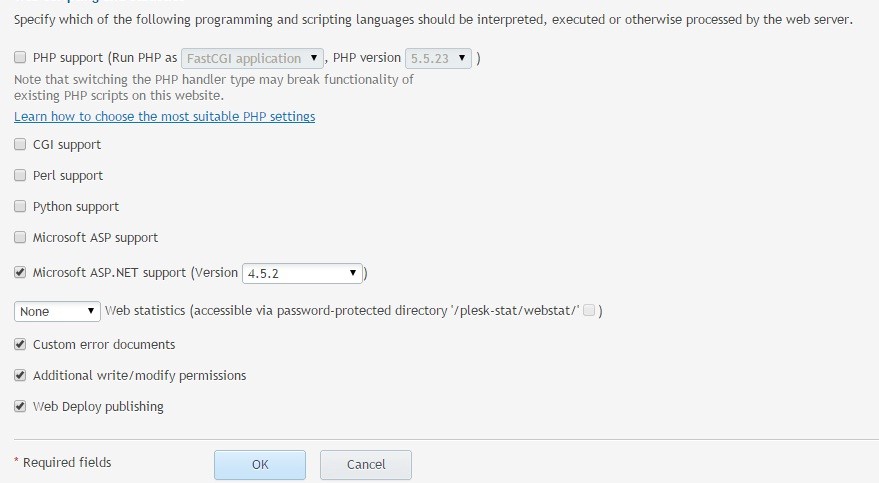Open the Web statistics 'None' dropdown
The height and width of the screenshot is (483, 879).
coord(58,311)
